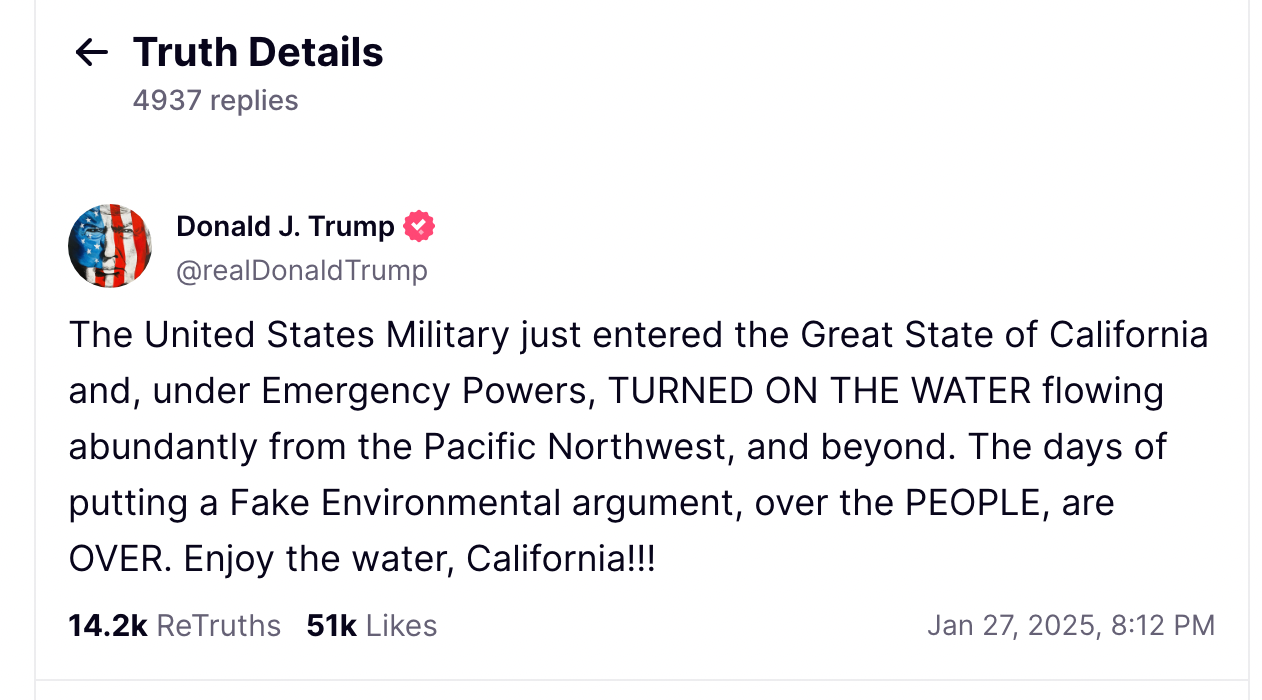Click the "TURNED ON THE WATER" phrase

click(819, 391)
